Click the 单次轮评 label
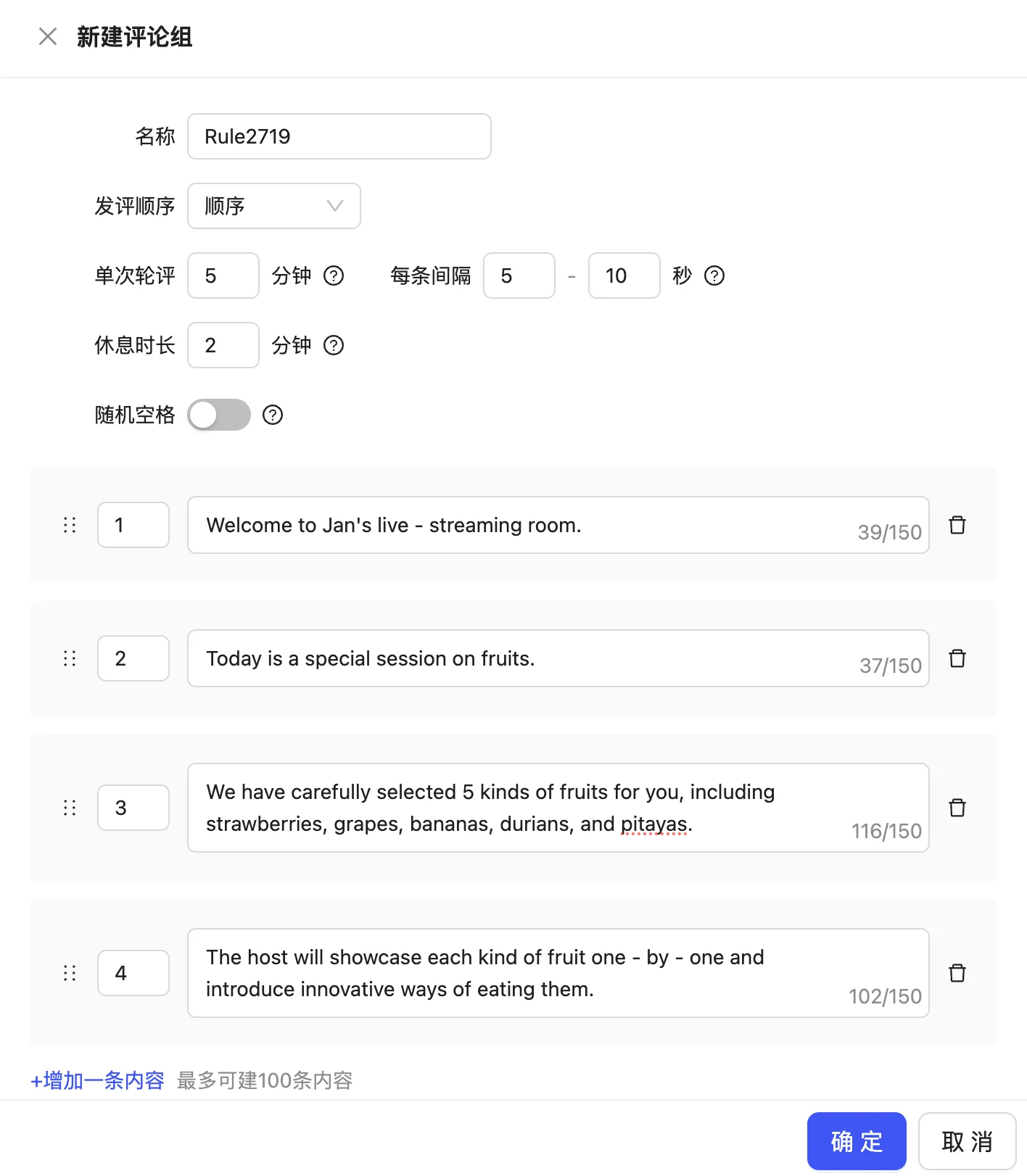The height and width of the screenshot is (1176, 1027). [x=135, y=276]
